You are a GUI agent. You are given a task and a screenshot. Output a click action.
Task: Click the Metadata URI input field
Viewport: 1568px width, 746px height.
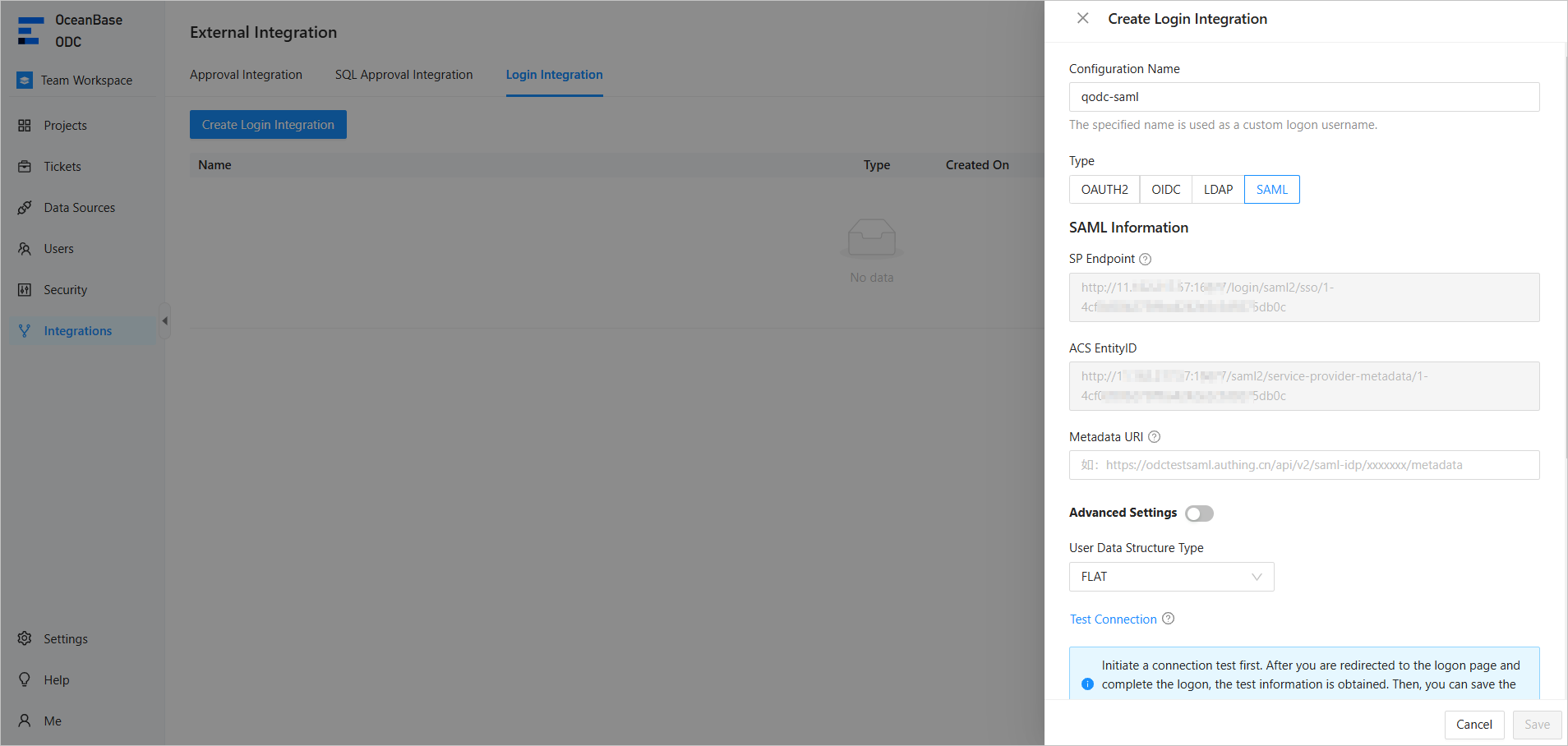(1303, 465)
